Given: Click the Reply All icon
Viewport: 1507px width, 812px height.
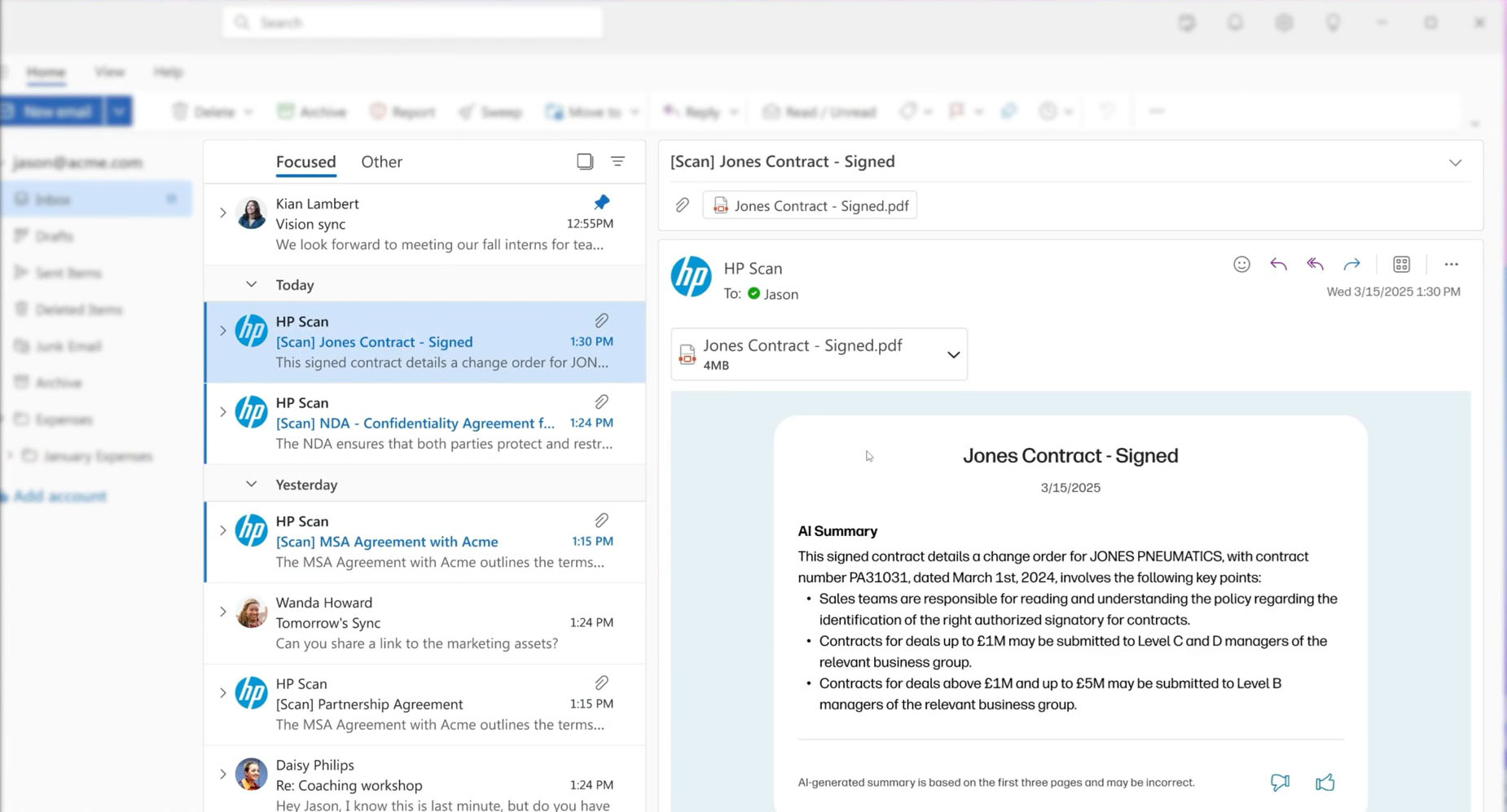Looking at the screenshot, I should click(x=1315, y=265).
